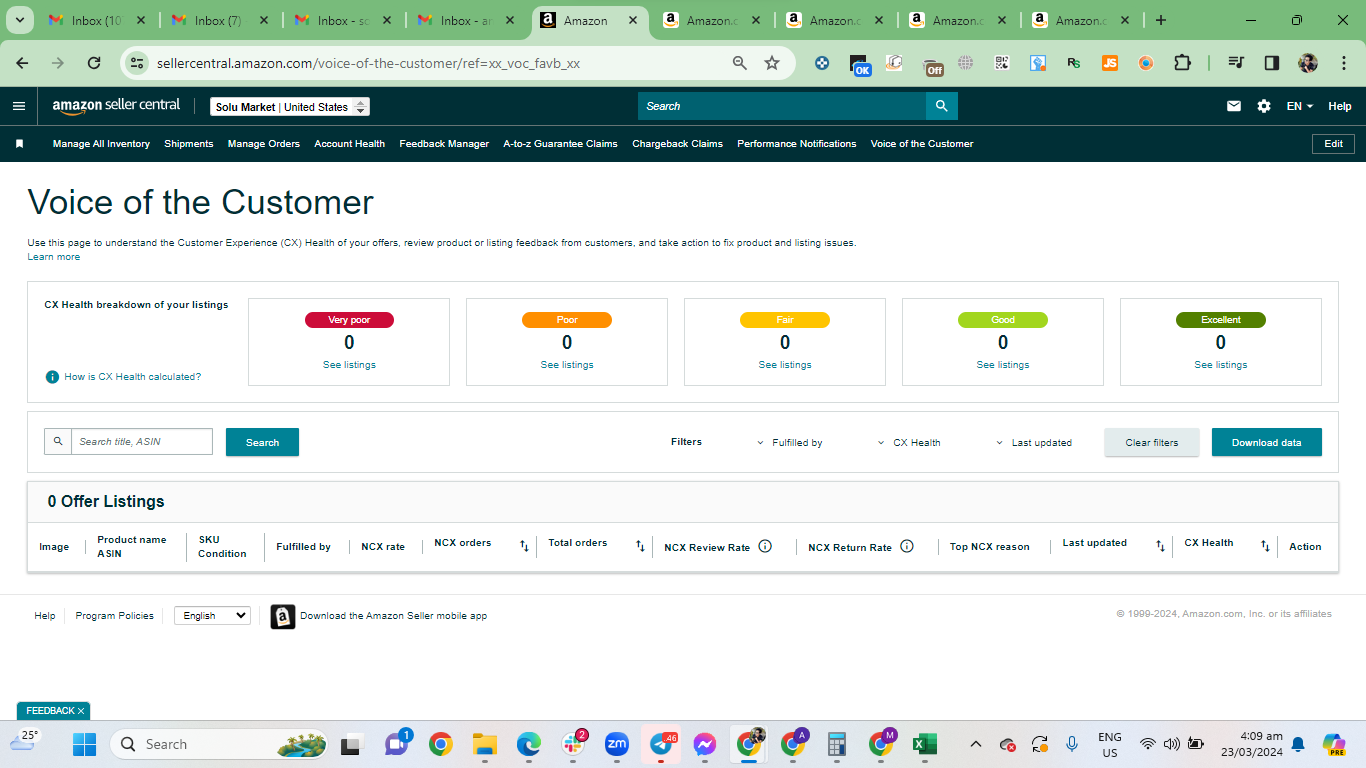1366x768 pixels.
Task: Open Performance Notifications
Action: click(797, 144)
